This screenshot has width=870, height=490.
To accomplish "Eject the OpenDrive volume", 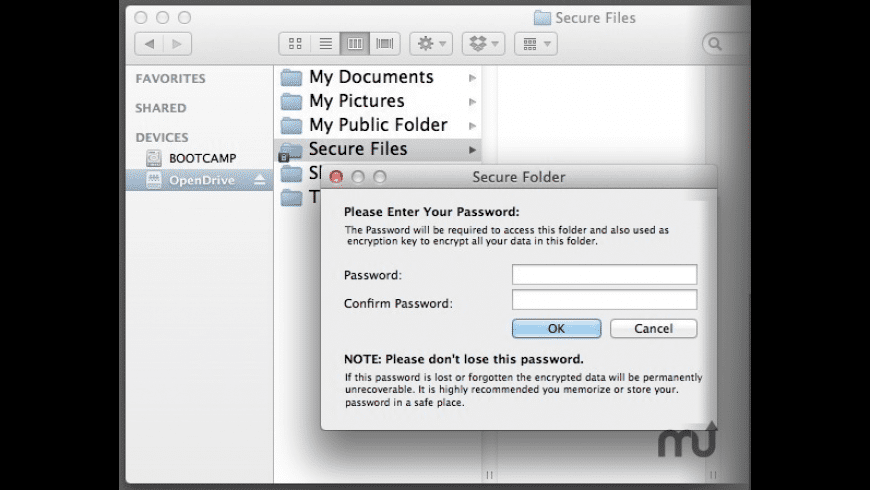I will (260, 181).
